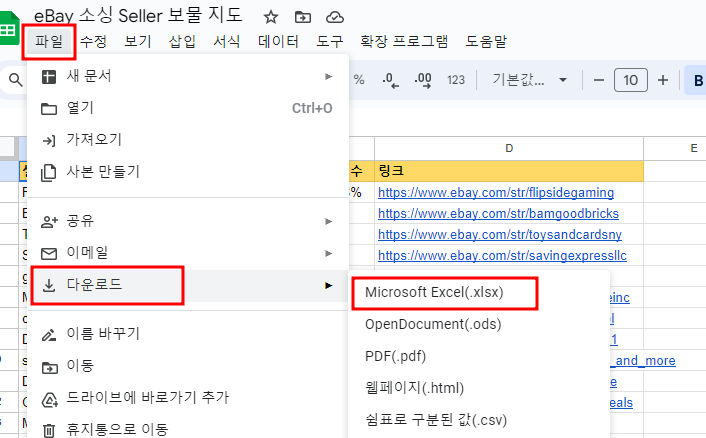Select 공유 menu entry
The width and height of the screenshot is (706, 438).
[x=188, y=221]
